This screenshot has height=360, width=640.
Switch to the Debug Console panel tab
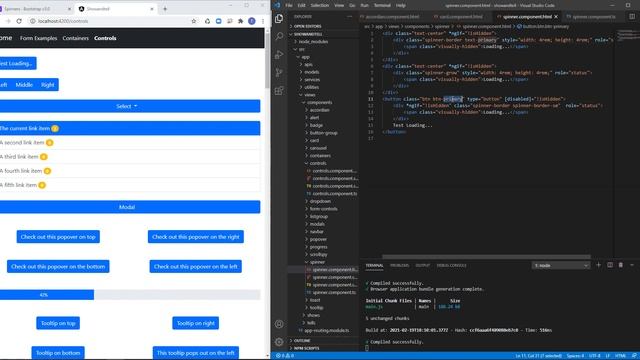click(x=451, y=265)
